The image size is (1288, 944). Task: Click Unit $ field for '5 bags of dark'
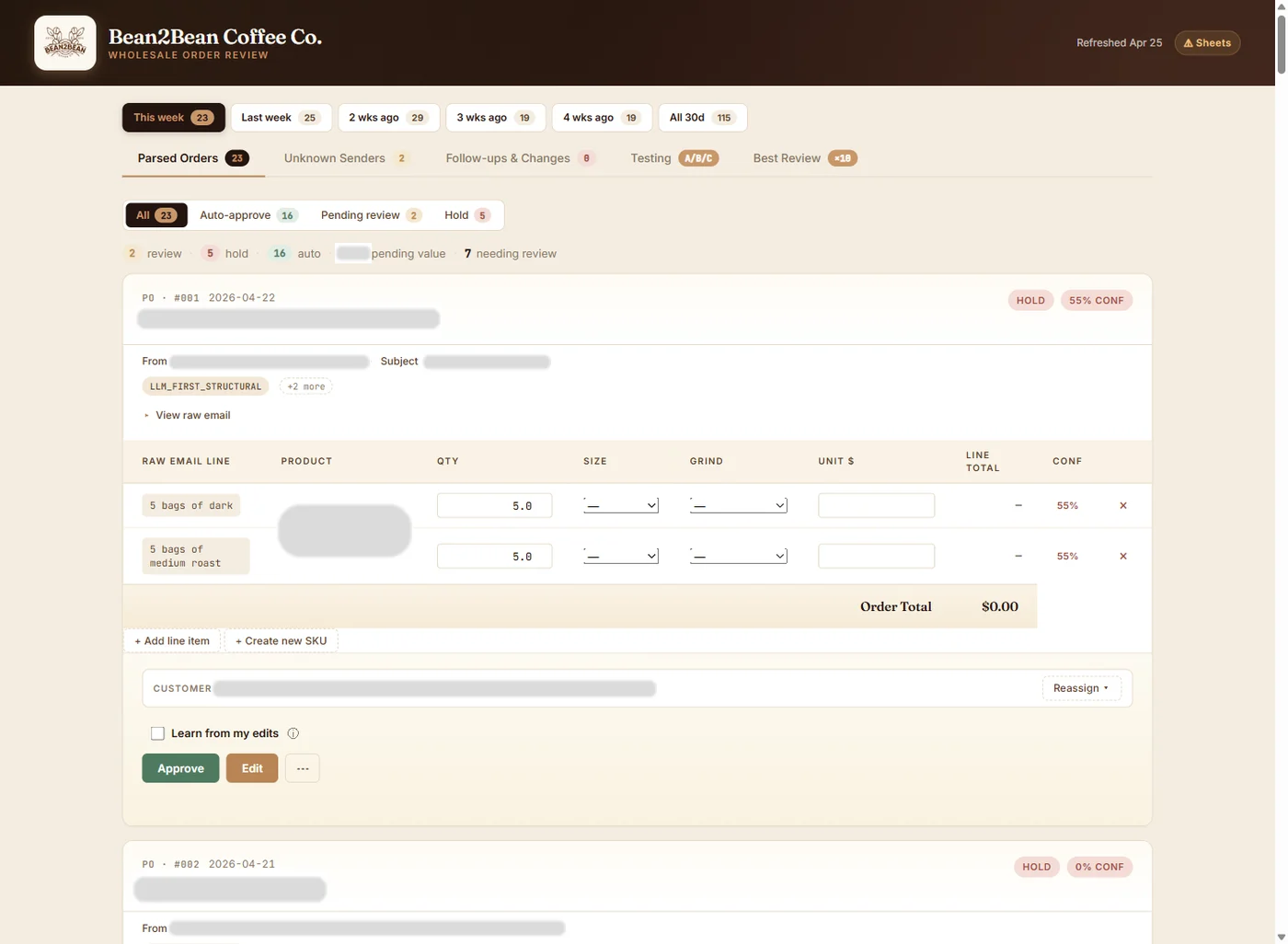876,505
